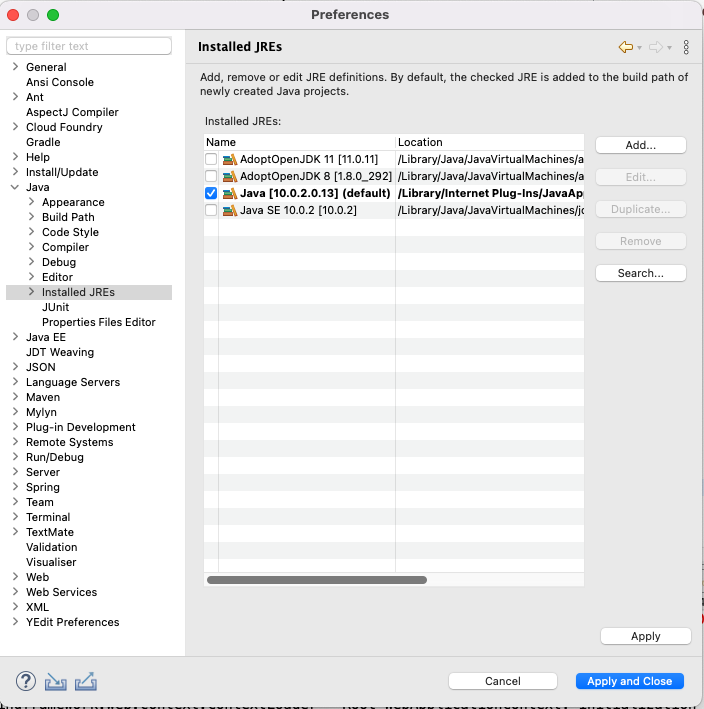Expand the Installed JREs node
Screen dimensions: 704x709
[x=31, y=292]
